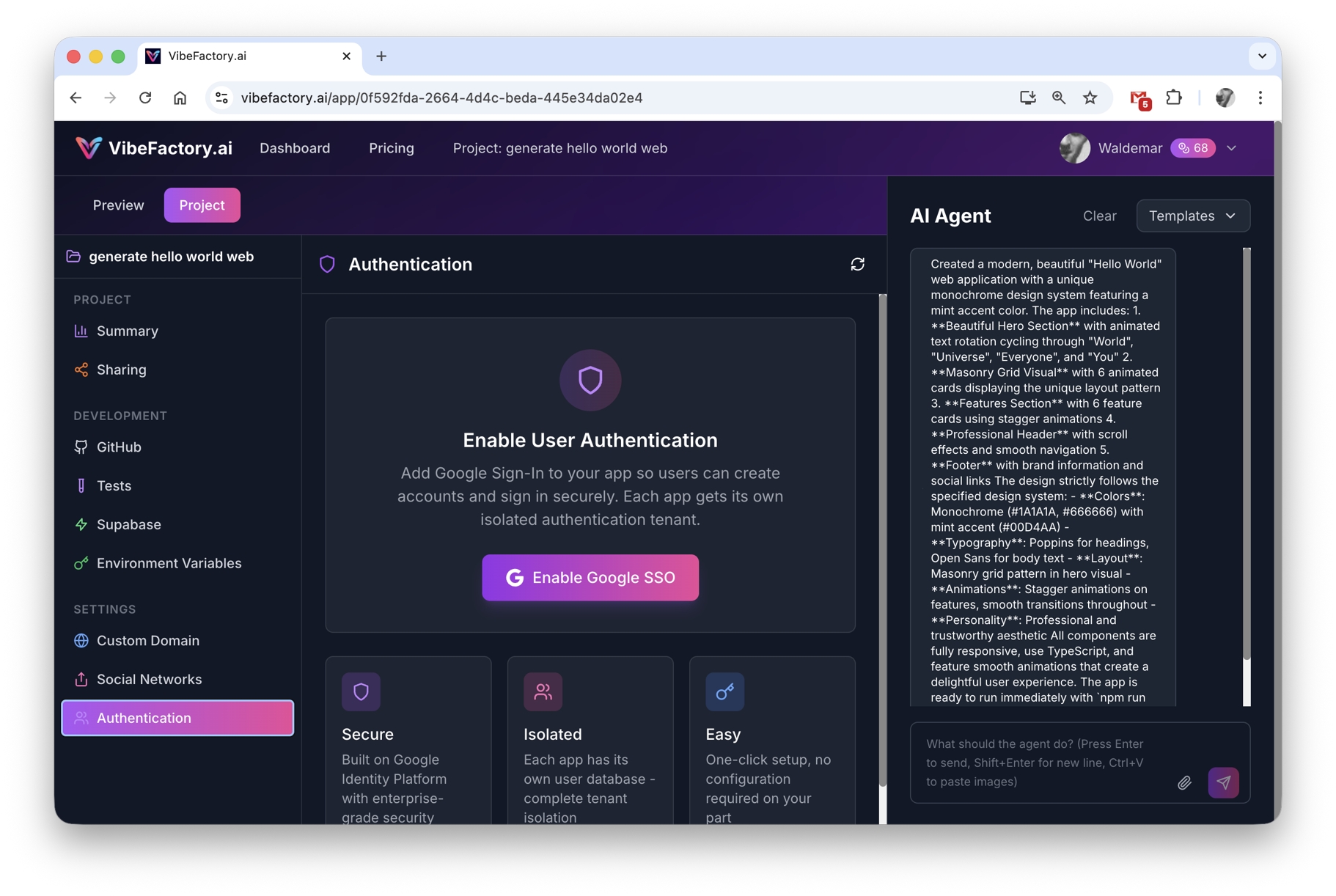This screenshot has width=1336, height=896.
Task: Switch to the Preview tab
Action: coord(118,205)
